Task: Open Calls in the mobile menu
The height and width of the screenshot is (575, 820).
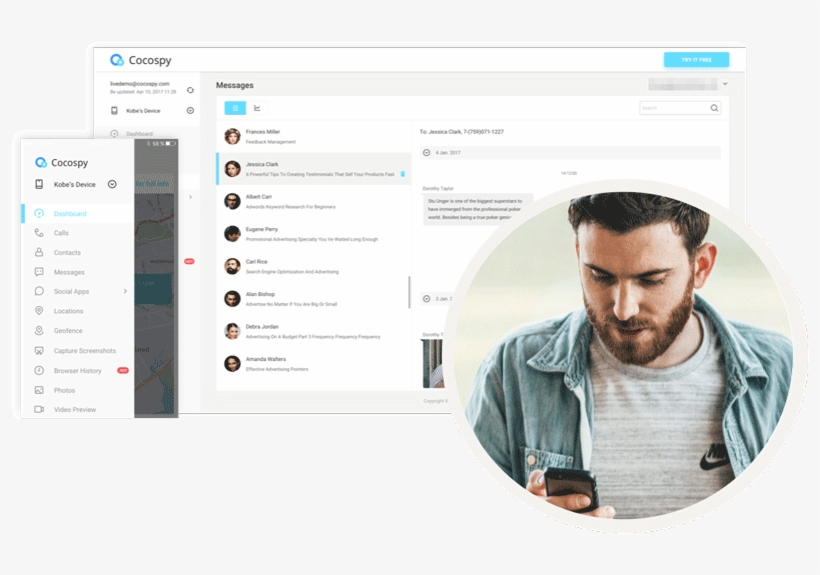Action: point(77,233)
